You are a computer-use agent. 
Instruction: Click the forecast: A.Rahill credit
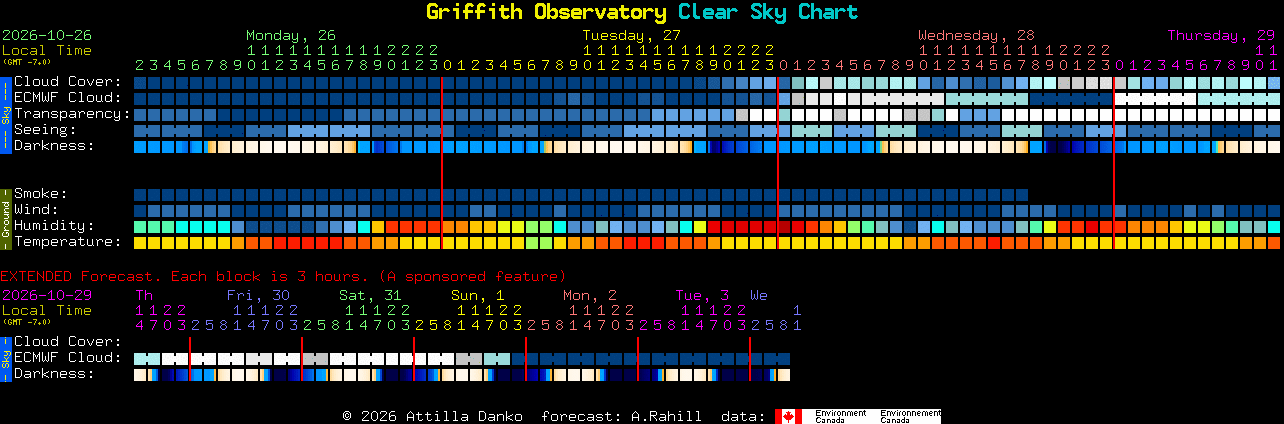621,416
